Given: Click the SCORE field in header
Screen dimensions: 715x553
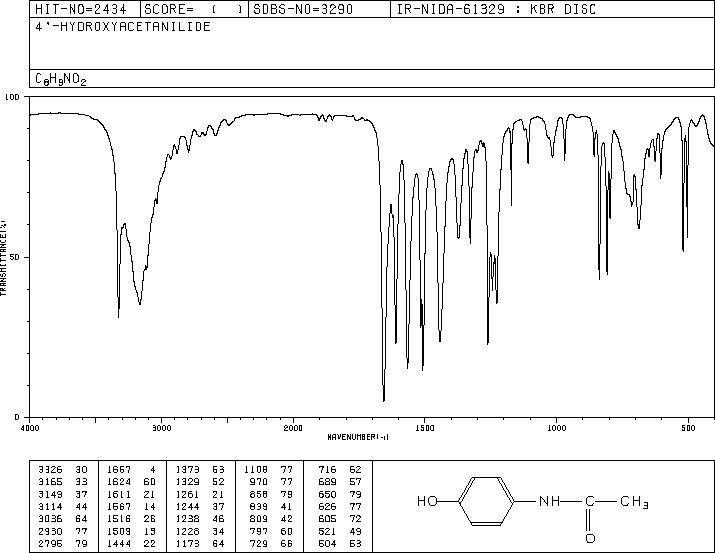Looking at the screenshot, I should coord(194,9).
